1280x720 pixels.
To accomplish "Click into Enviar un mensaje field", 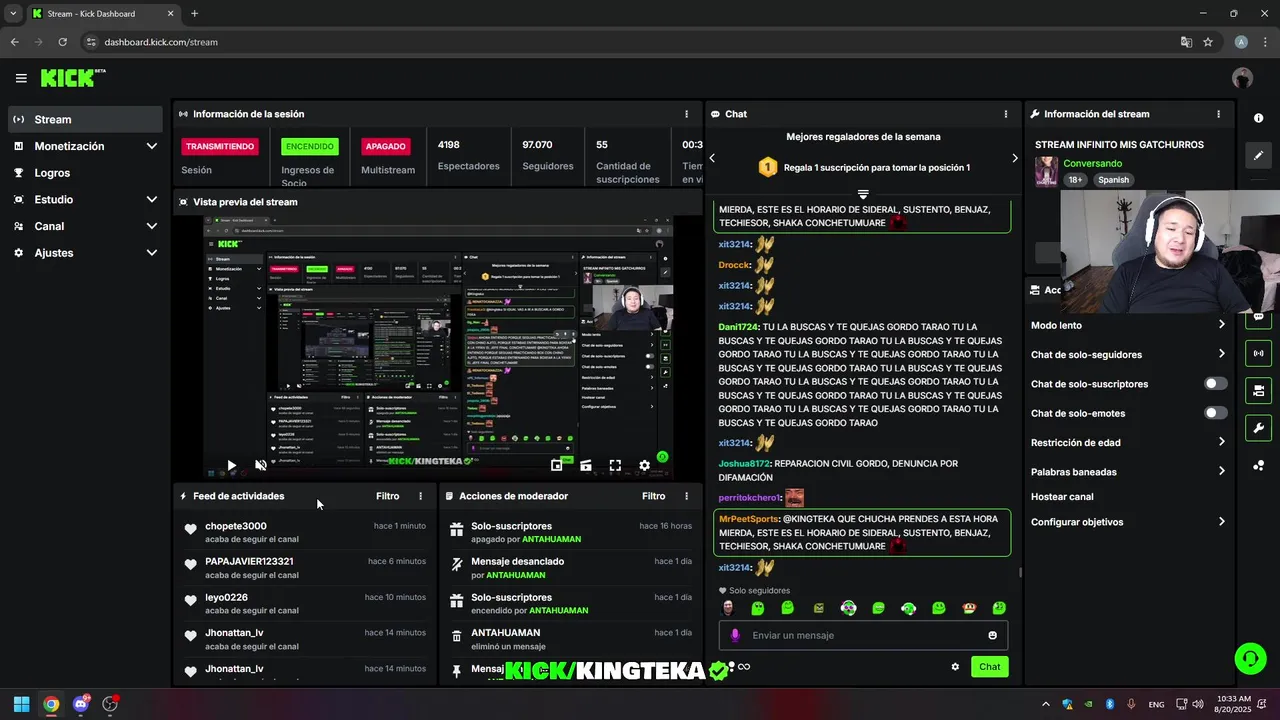I will (x=863, y=635).
